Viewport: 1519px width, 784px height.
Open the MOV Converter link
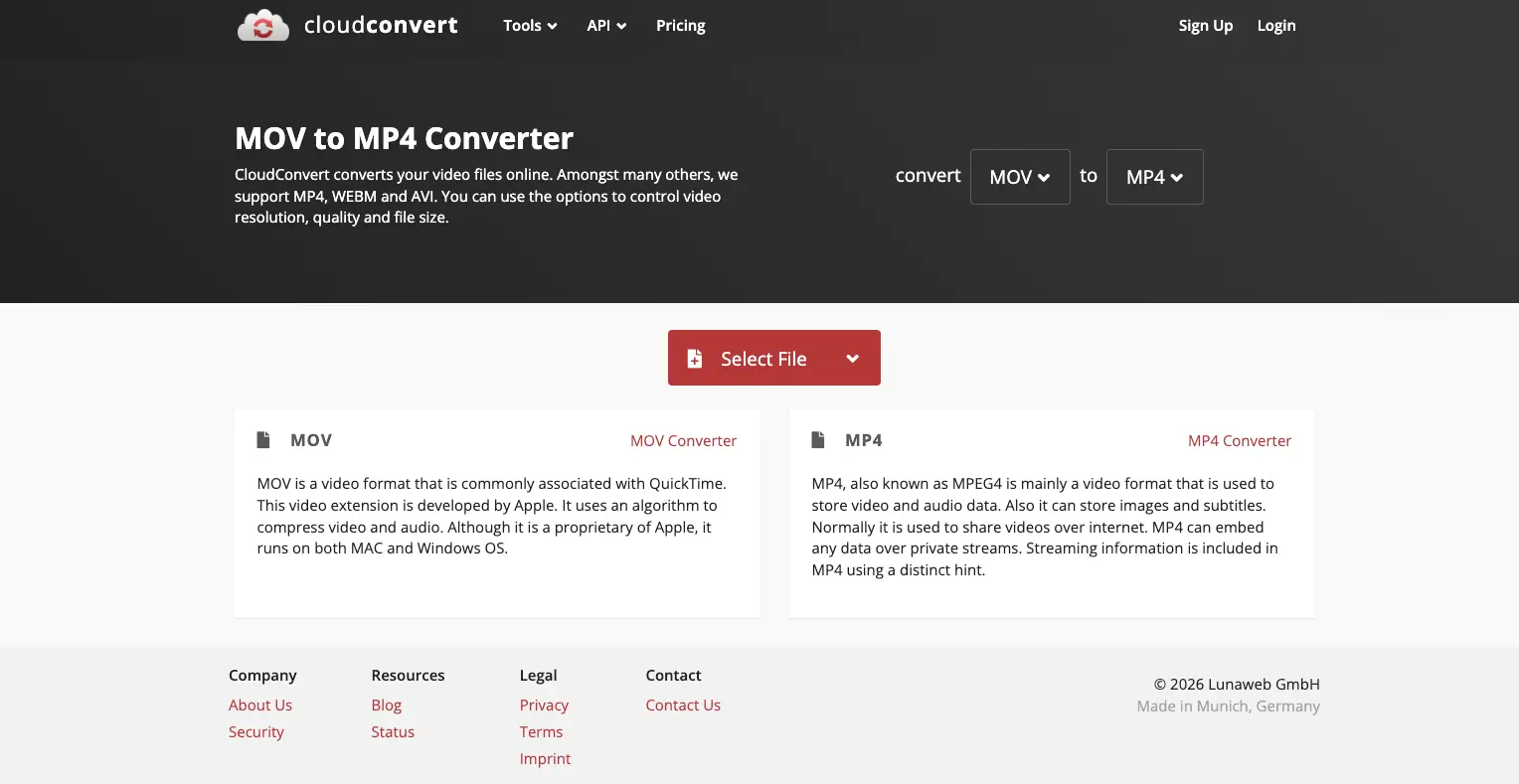pos(683,440)
